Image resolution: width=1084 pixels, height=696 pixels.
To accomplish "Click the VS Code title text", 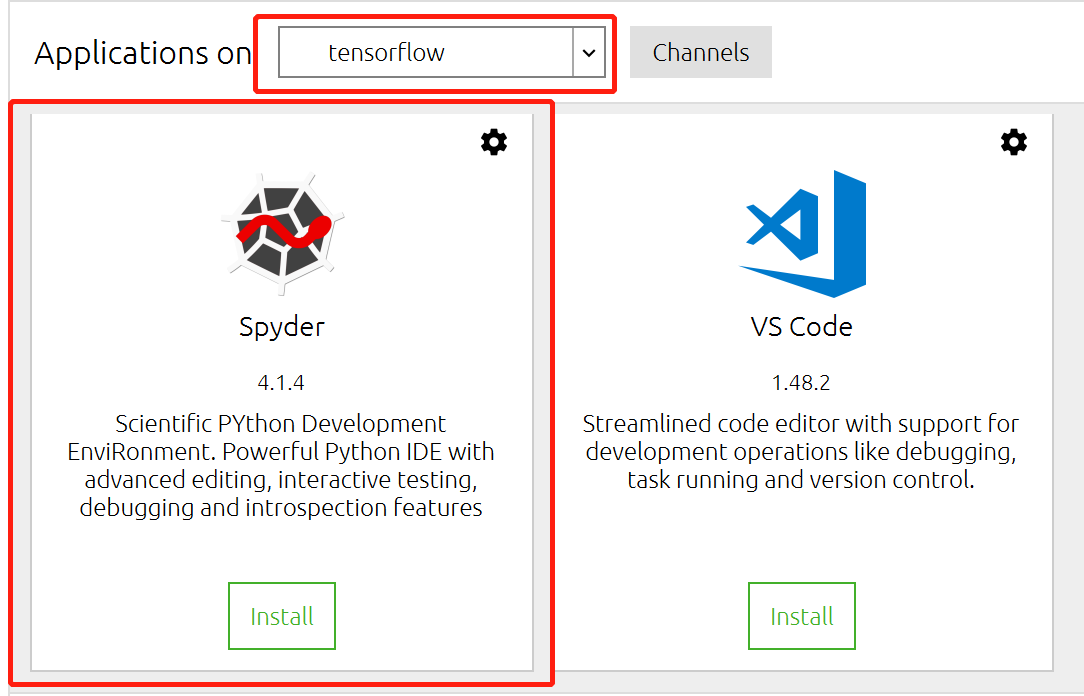I will (x=802, y=327).
